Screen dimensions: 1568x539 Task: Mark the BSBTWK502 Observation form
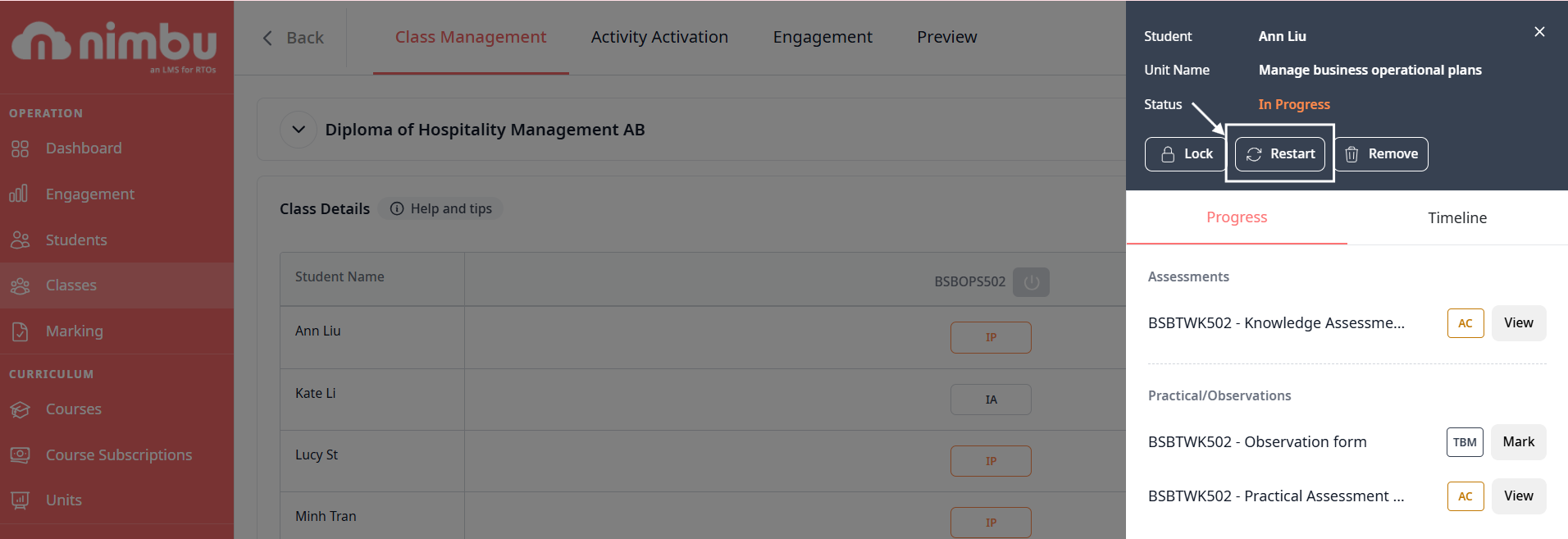coord(1518,442)
